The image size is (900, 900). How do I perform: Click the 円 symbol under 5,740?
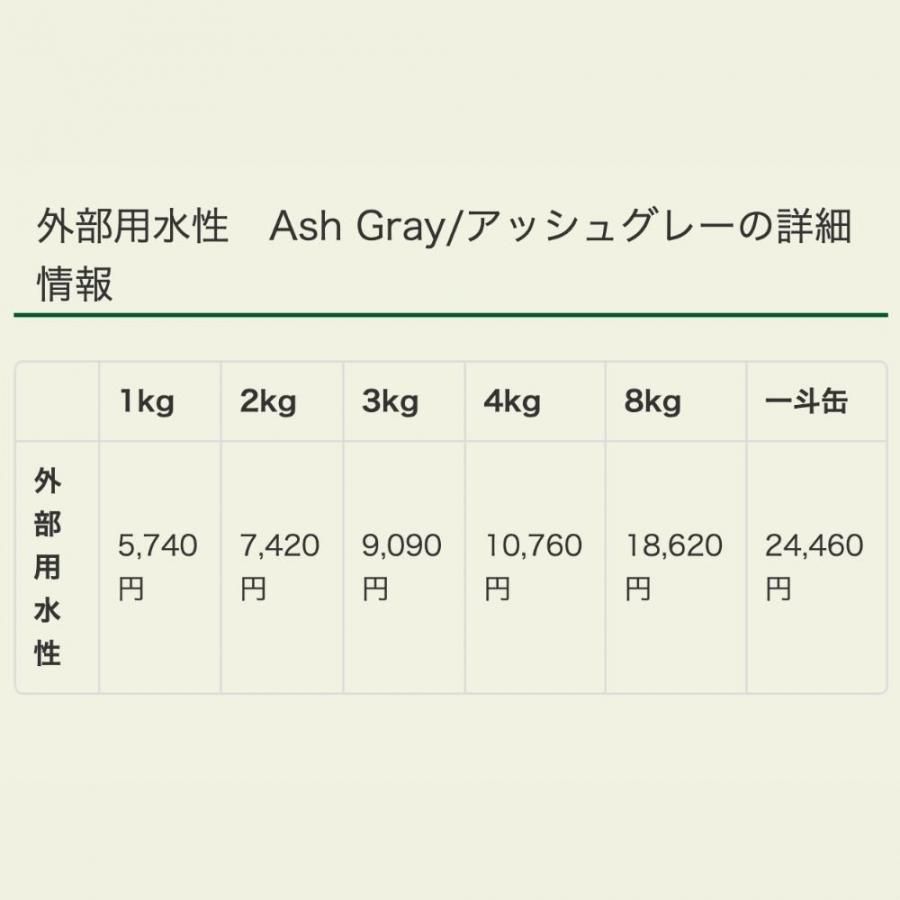click(x=130, y=589)
